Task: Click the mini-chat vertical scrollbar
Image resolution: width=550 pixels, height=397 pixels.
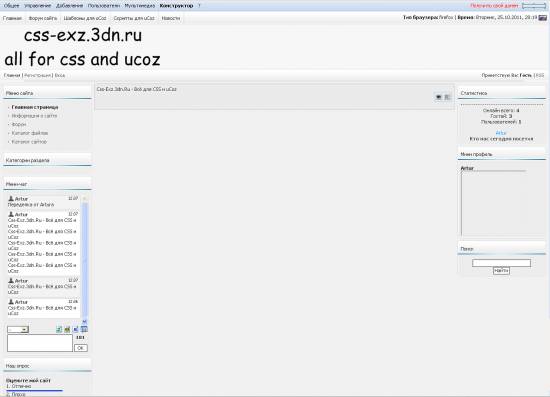Action: pyautogui.click(x=85, y=259)
